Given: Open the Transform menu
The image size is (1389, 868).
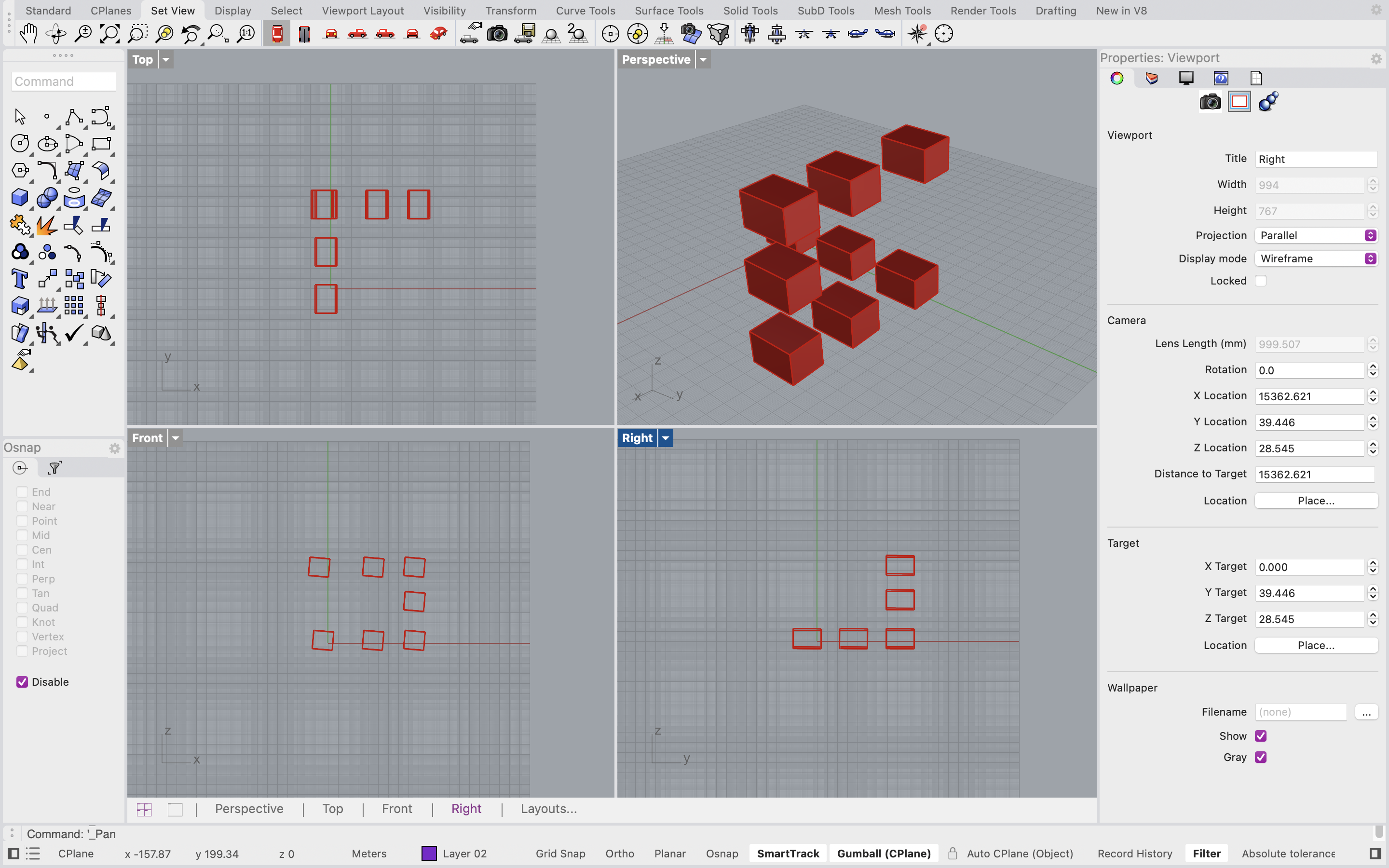Looking at the screenshot, I should [511, 10].
